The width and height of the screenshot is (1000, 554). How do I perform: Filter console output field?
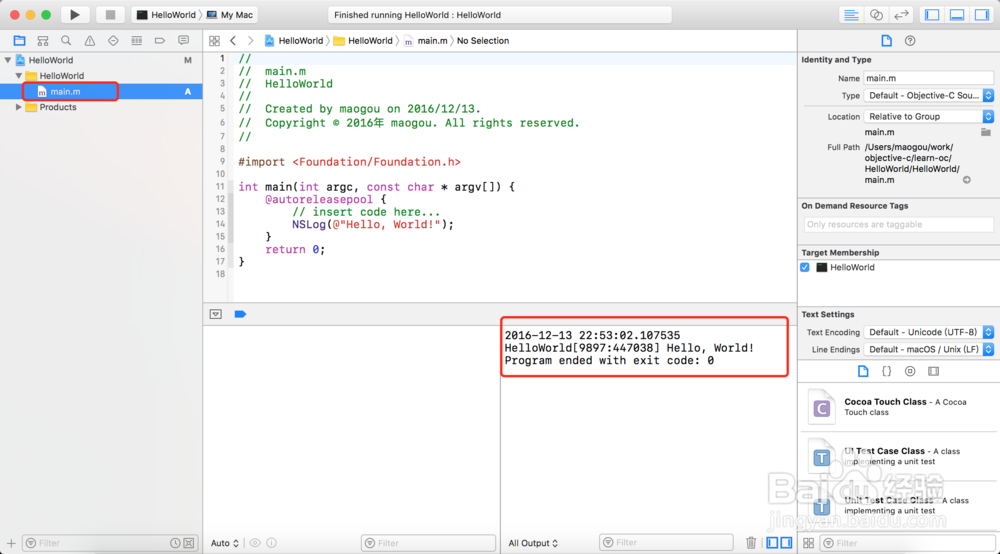(666, 543)
